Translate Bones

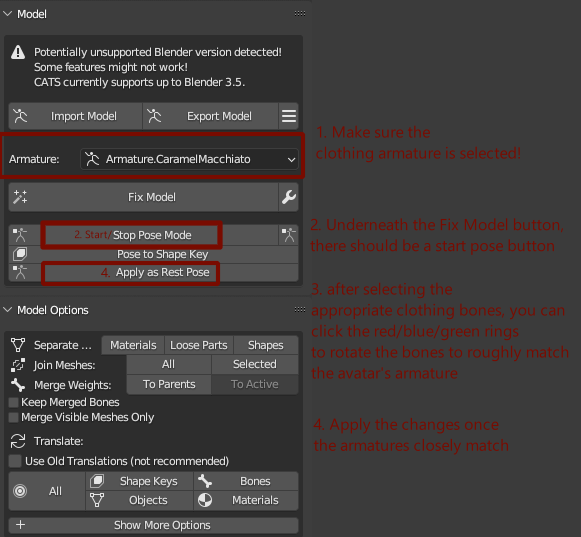(246, 481)
